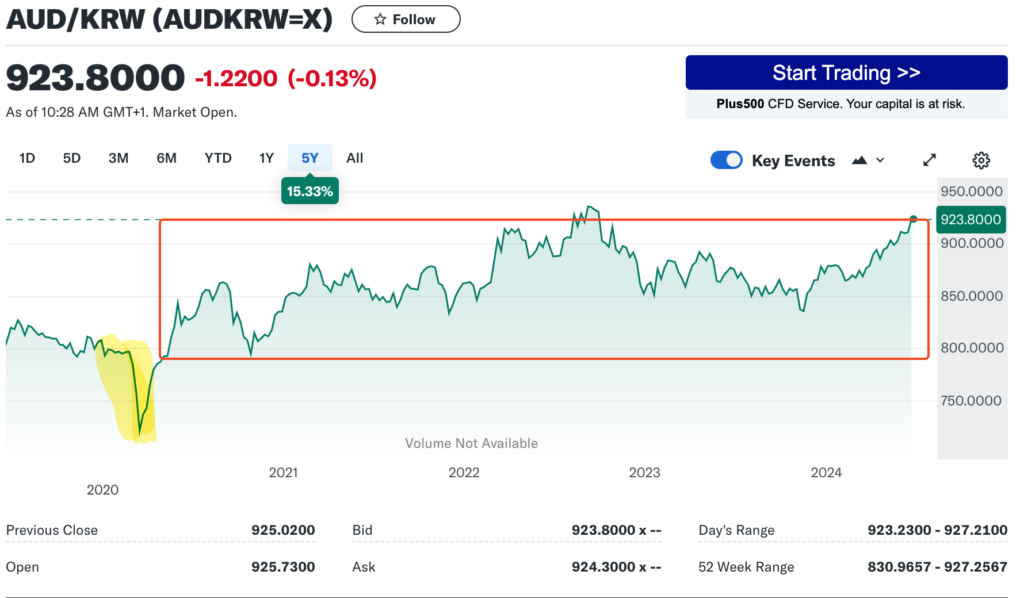Select the 1D time range
The width and height of the screenshot is (1024, 598).
(x=27, y=158)
